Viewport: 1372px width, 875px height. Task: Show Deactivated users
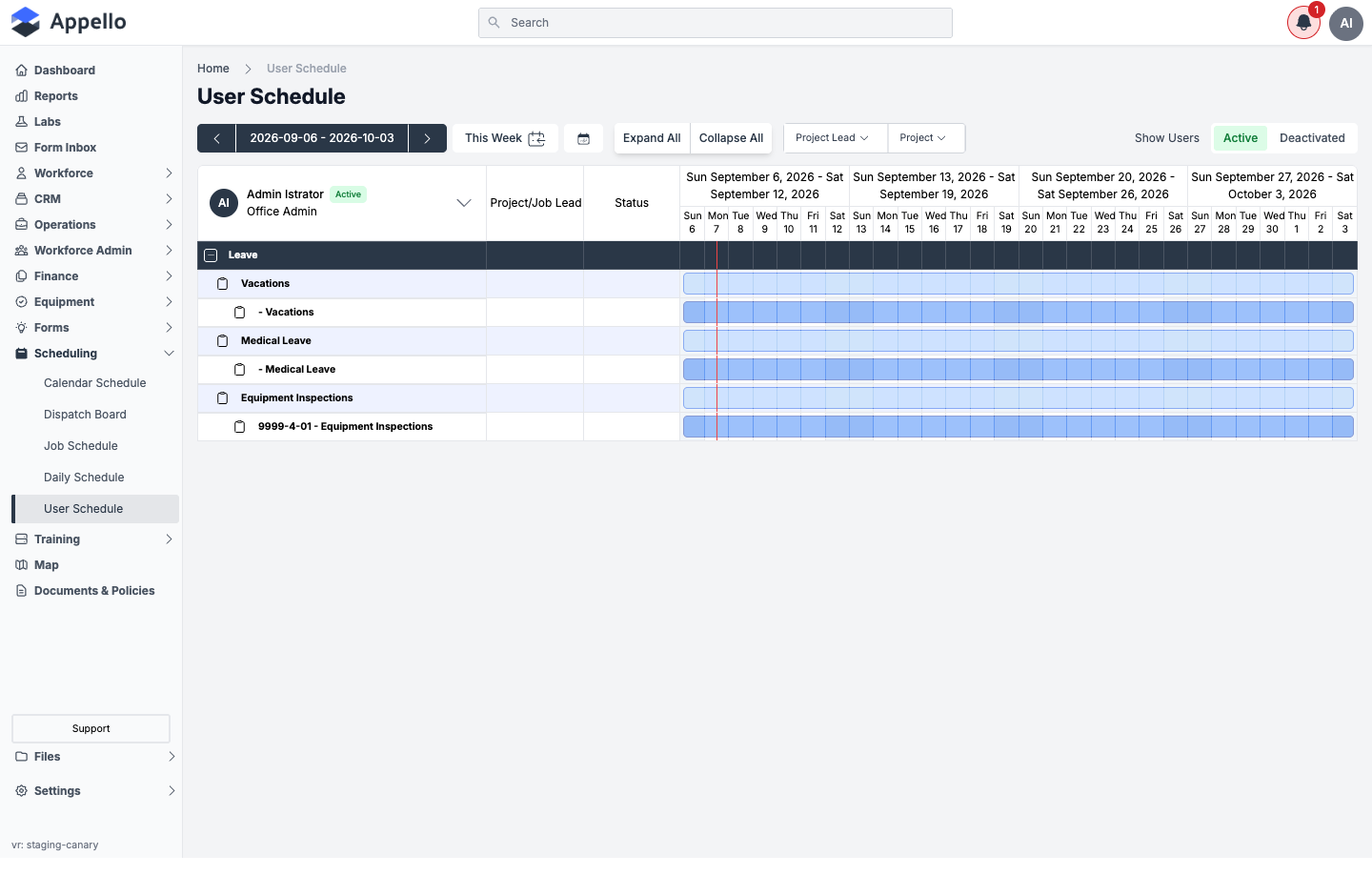[x=1312, y=138]
